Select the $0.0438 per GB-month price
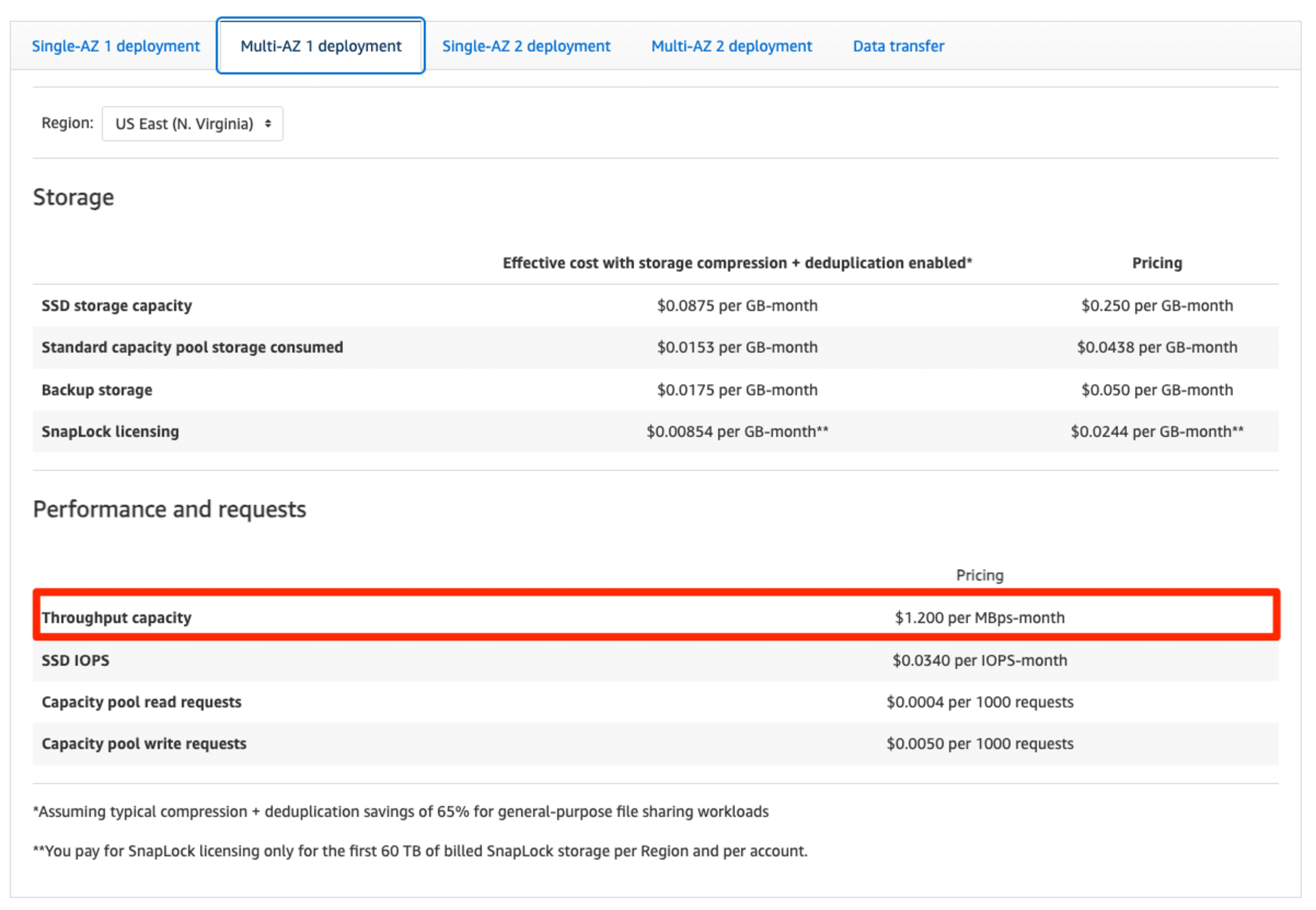Screen dimensions: 1316x910 coord(1157,347)
